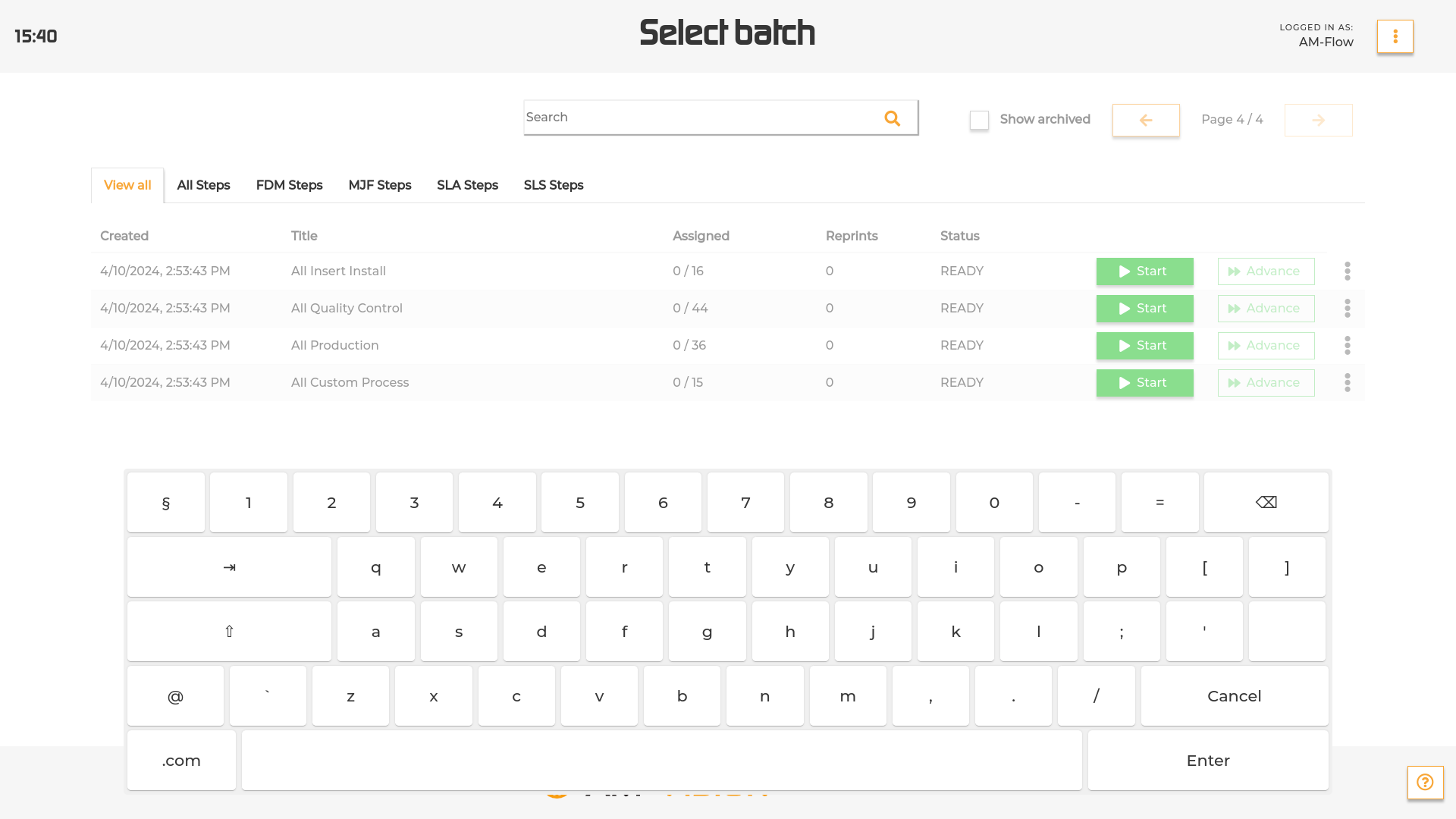Advance the All Quality Control batch

pyautogui.click(x=1266, y=309)
